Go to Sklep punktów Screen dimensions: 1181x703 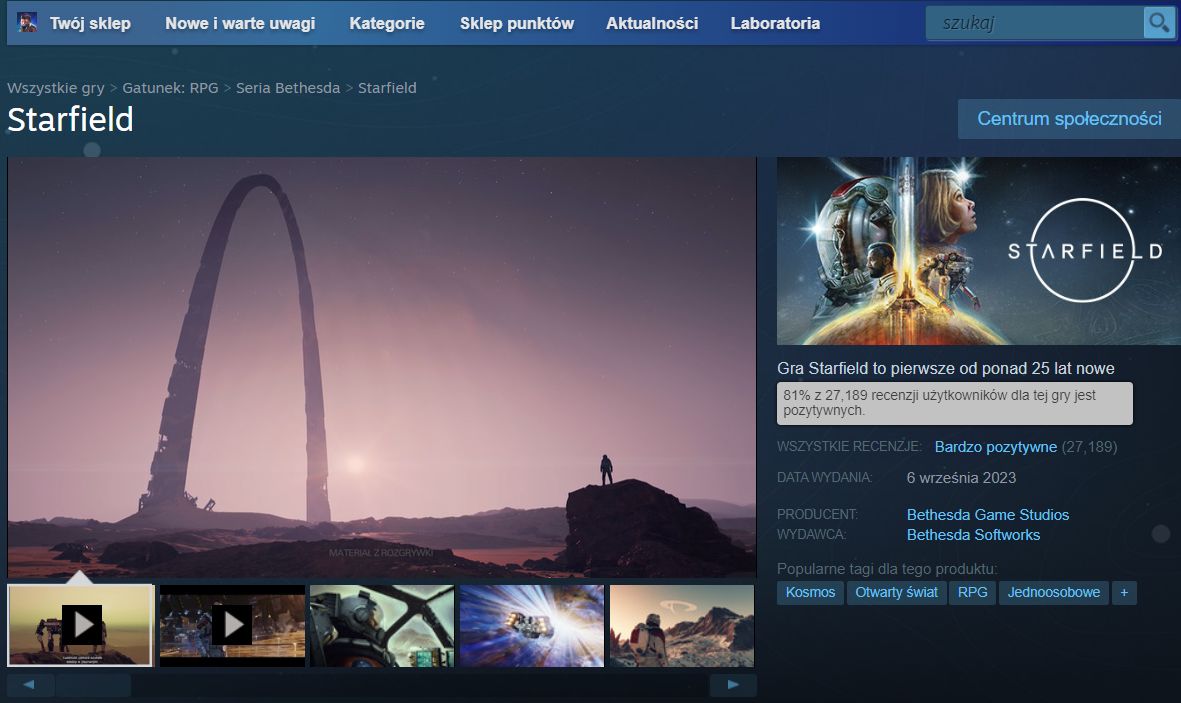(517, 23)
